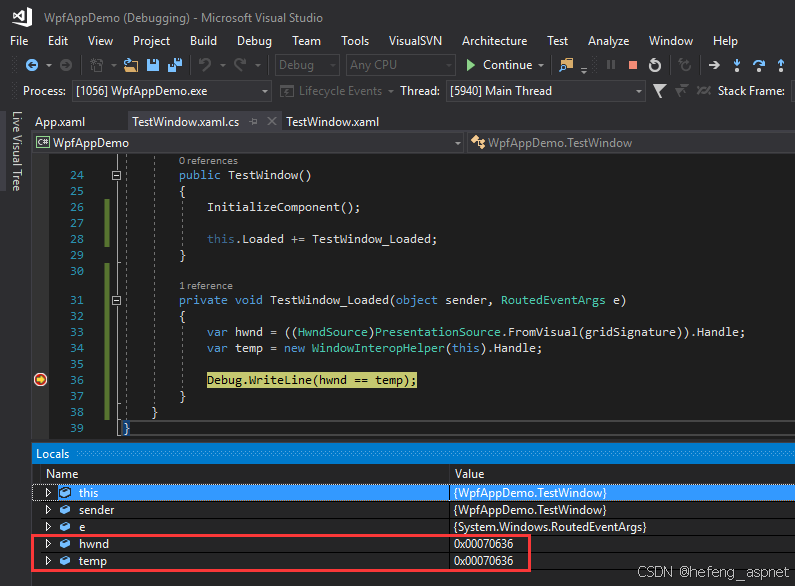
Task: Open the Test menu
Action: click(x=557, y=41)
